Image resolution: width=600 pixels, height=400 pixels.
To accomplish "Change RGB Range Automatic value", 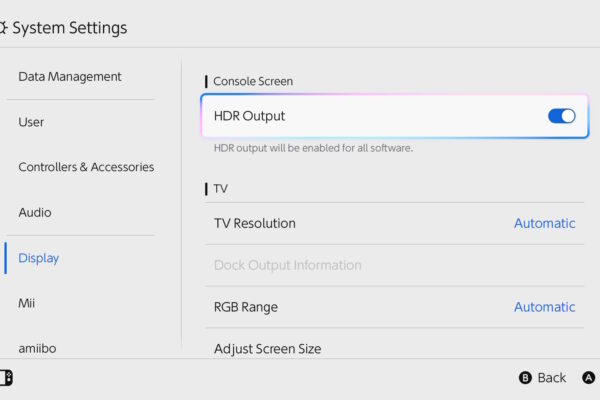I will coord(545,307).
